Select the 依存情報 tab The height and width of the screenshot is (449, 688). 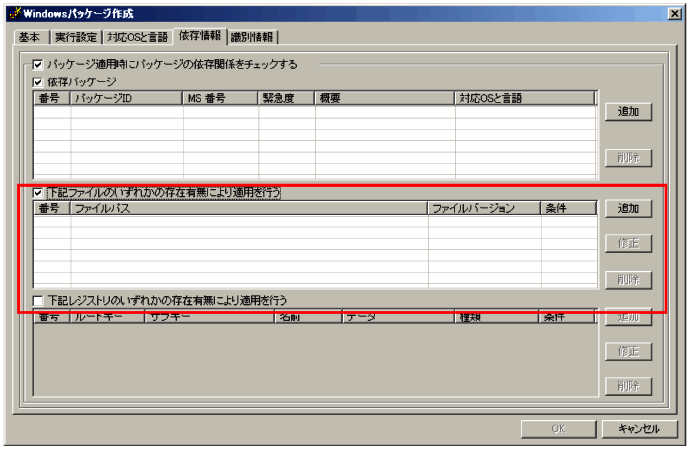point(200,36)
